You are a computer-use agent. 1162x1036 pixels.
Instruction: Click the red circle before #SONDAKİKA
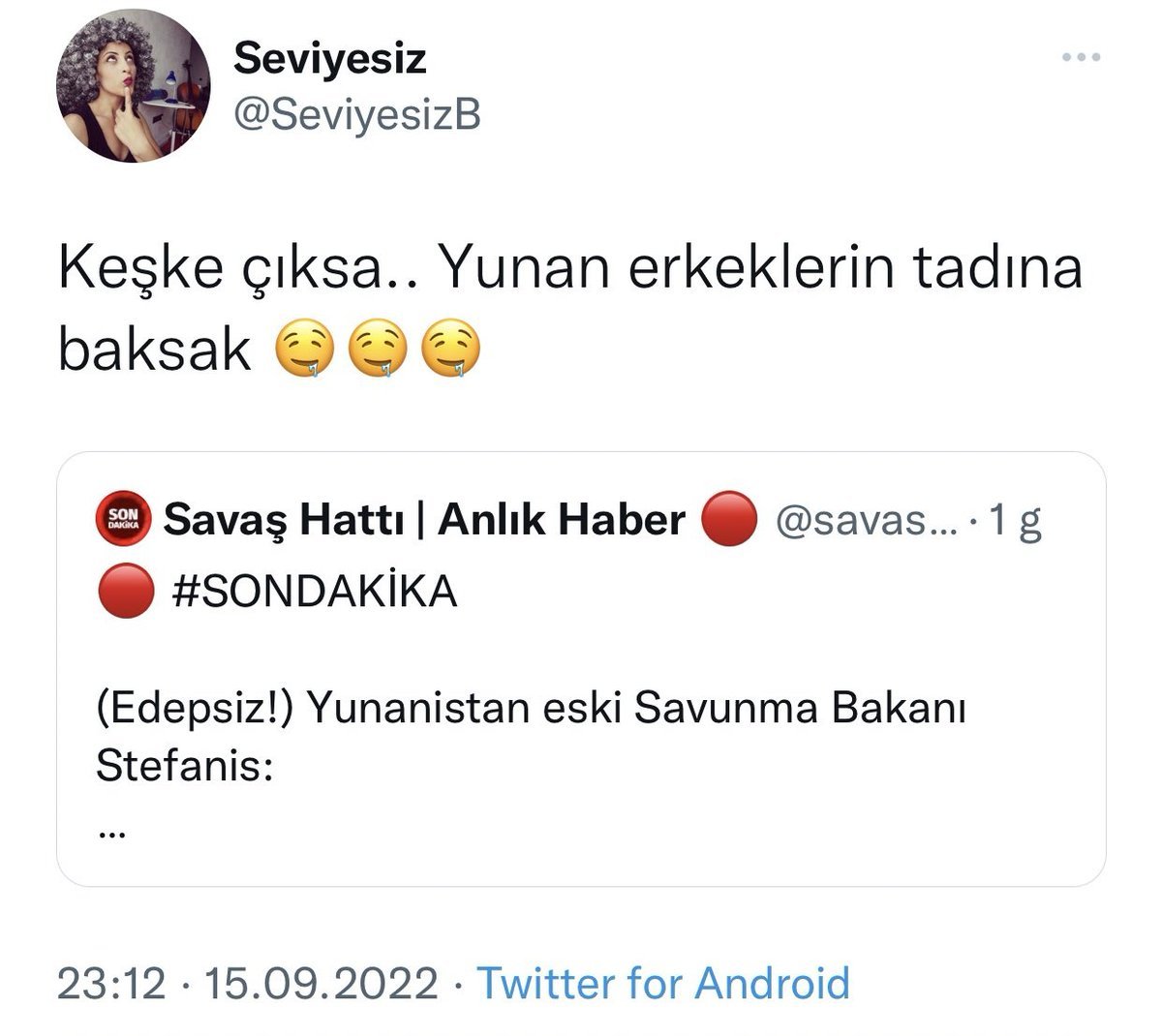(x=125, y=590)
